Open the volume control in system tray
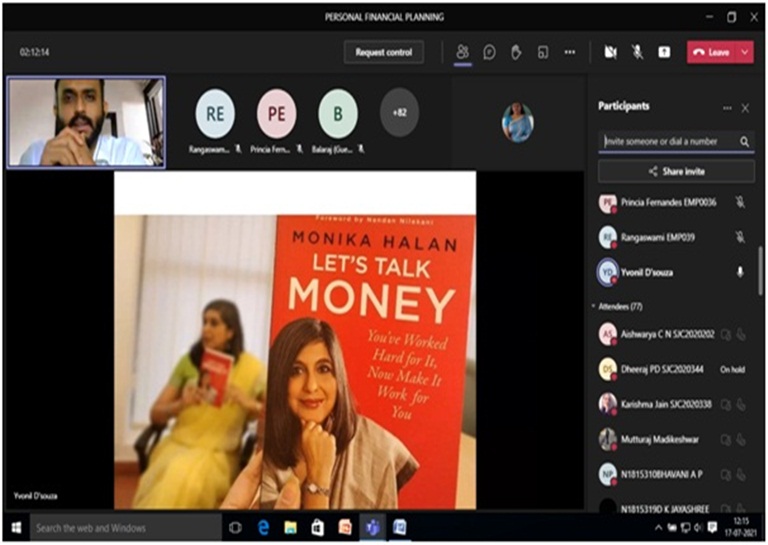Image resolution: width=768 pixels, height=545 pixels. coord(698,527)
